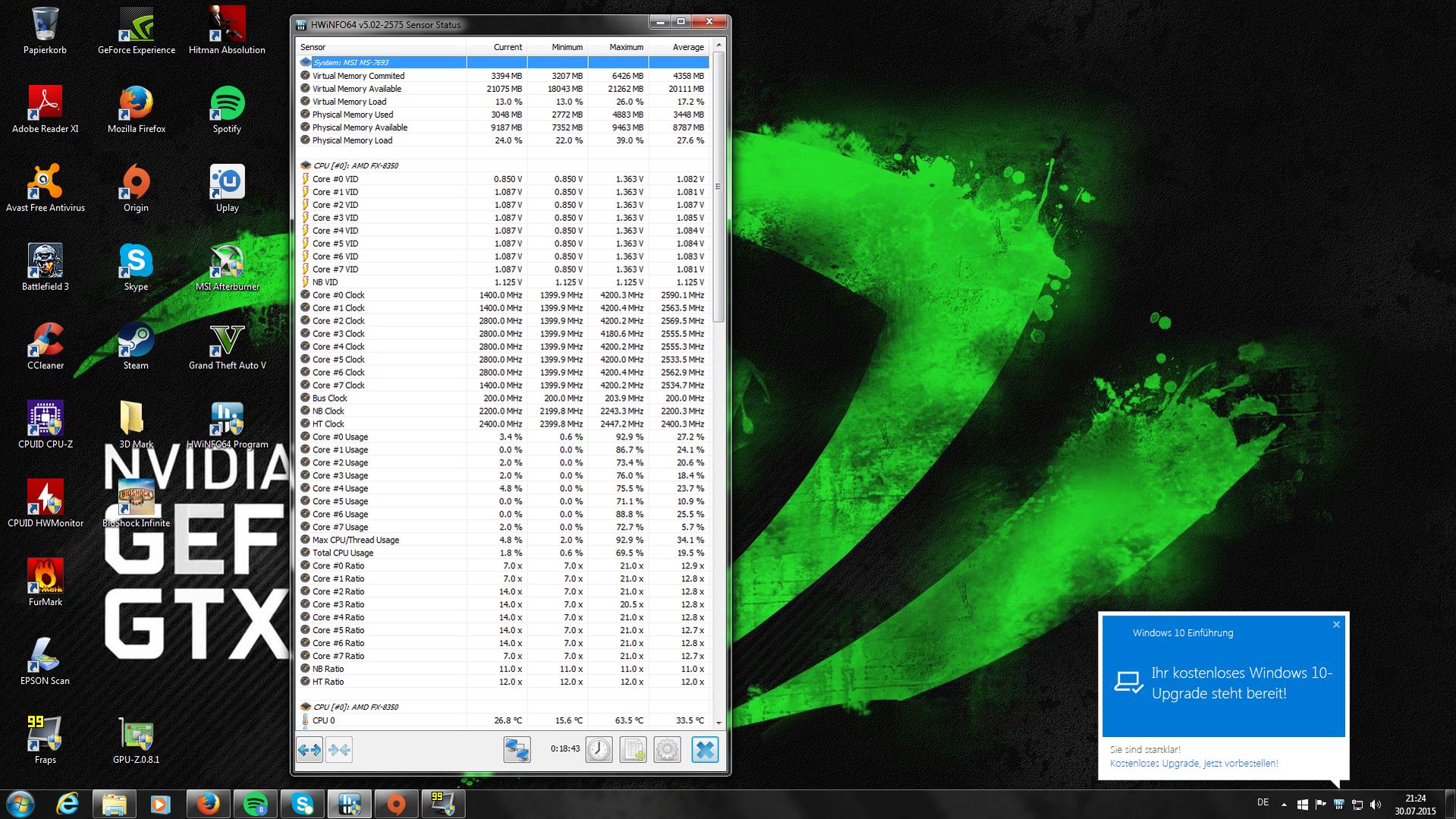Click the Average column header

pyautogui.click(x=678, y=47)
